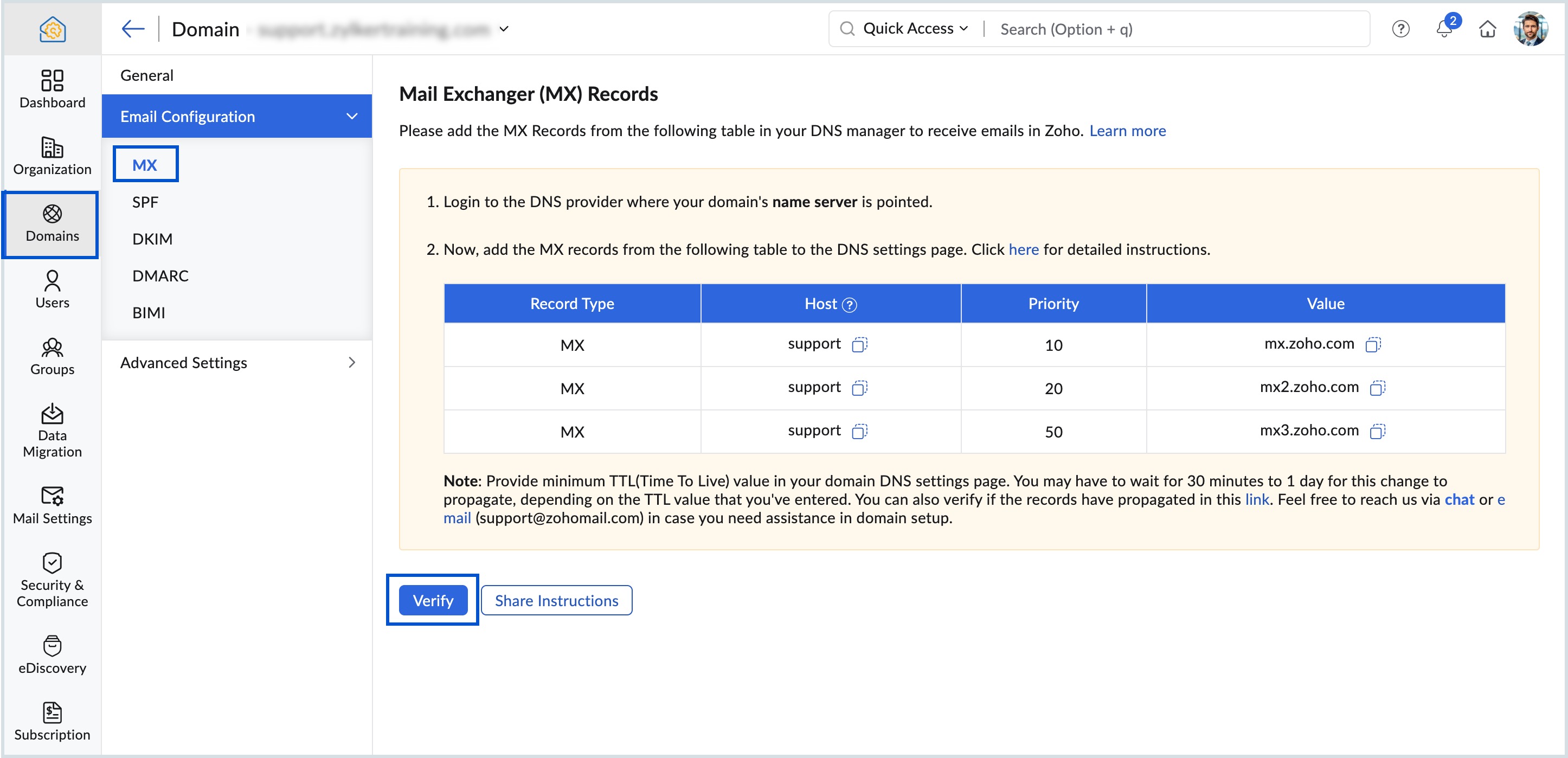Viewport: 1568px width, 758px height.
Task: Select the SPF menu item
Action: tap(145, 202)
